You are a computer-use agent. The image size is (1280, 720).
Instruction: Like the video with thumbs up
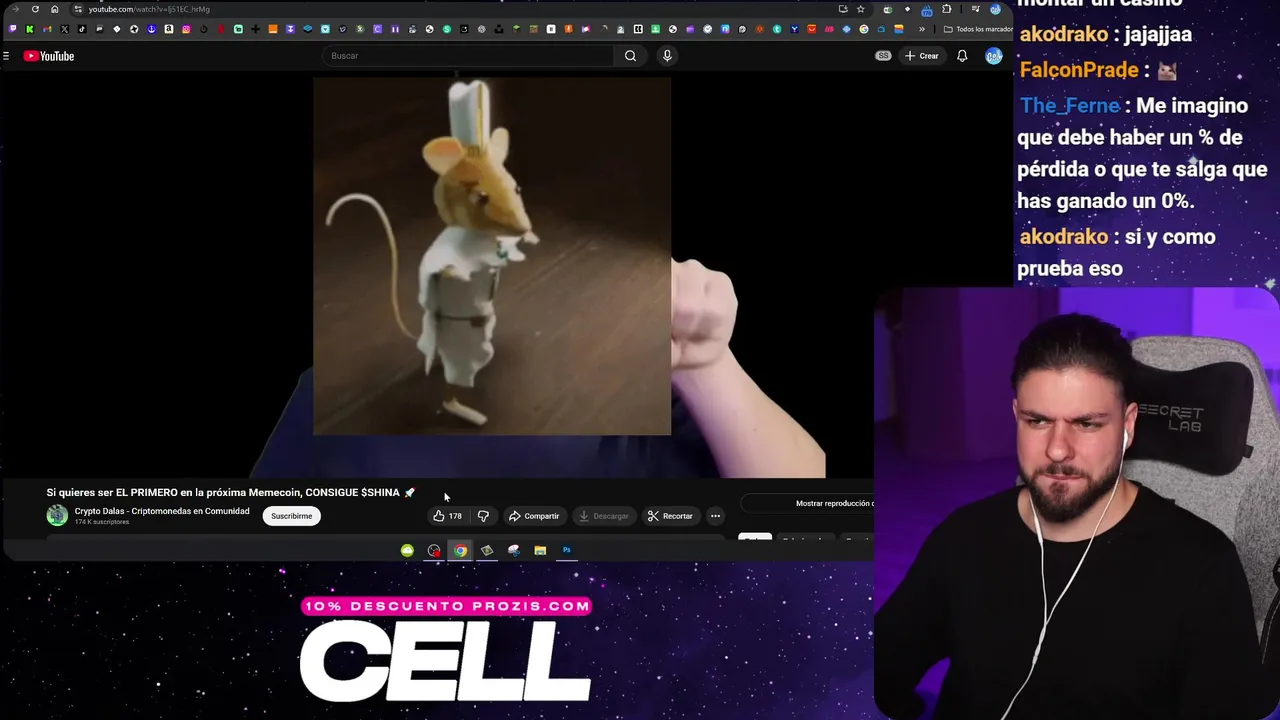(x=446, y=516)
